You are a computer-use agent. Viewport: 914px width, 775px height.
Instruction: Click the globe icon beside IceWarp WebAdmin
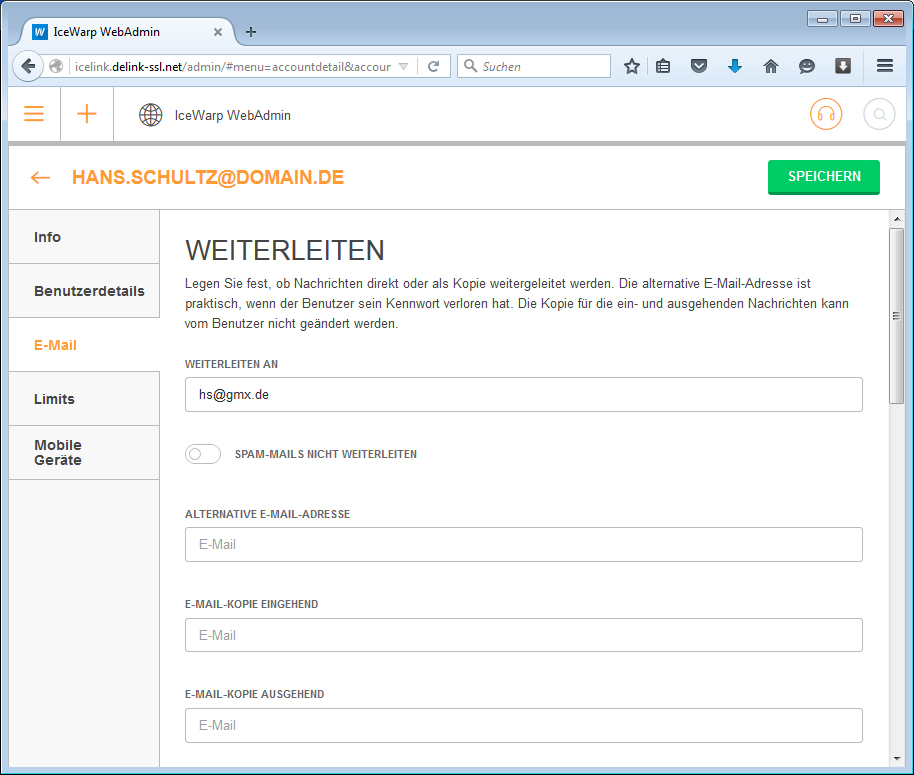tap(151, 115)
